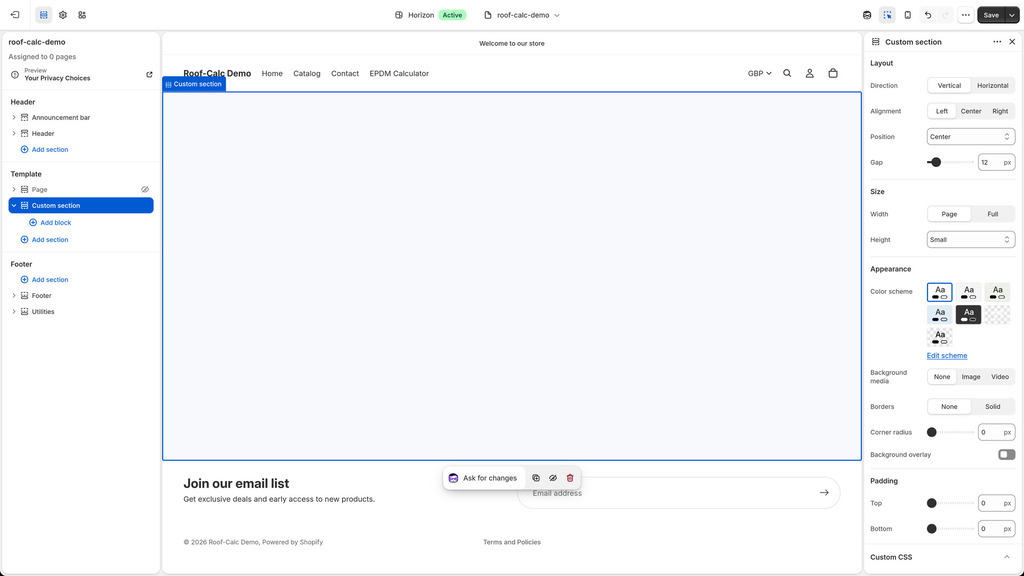Open the Catalog menu link

coord(306,73)
